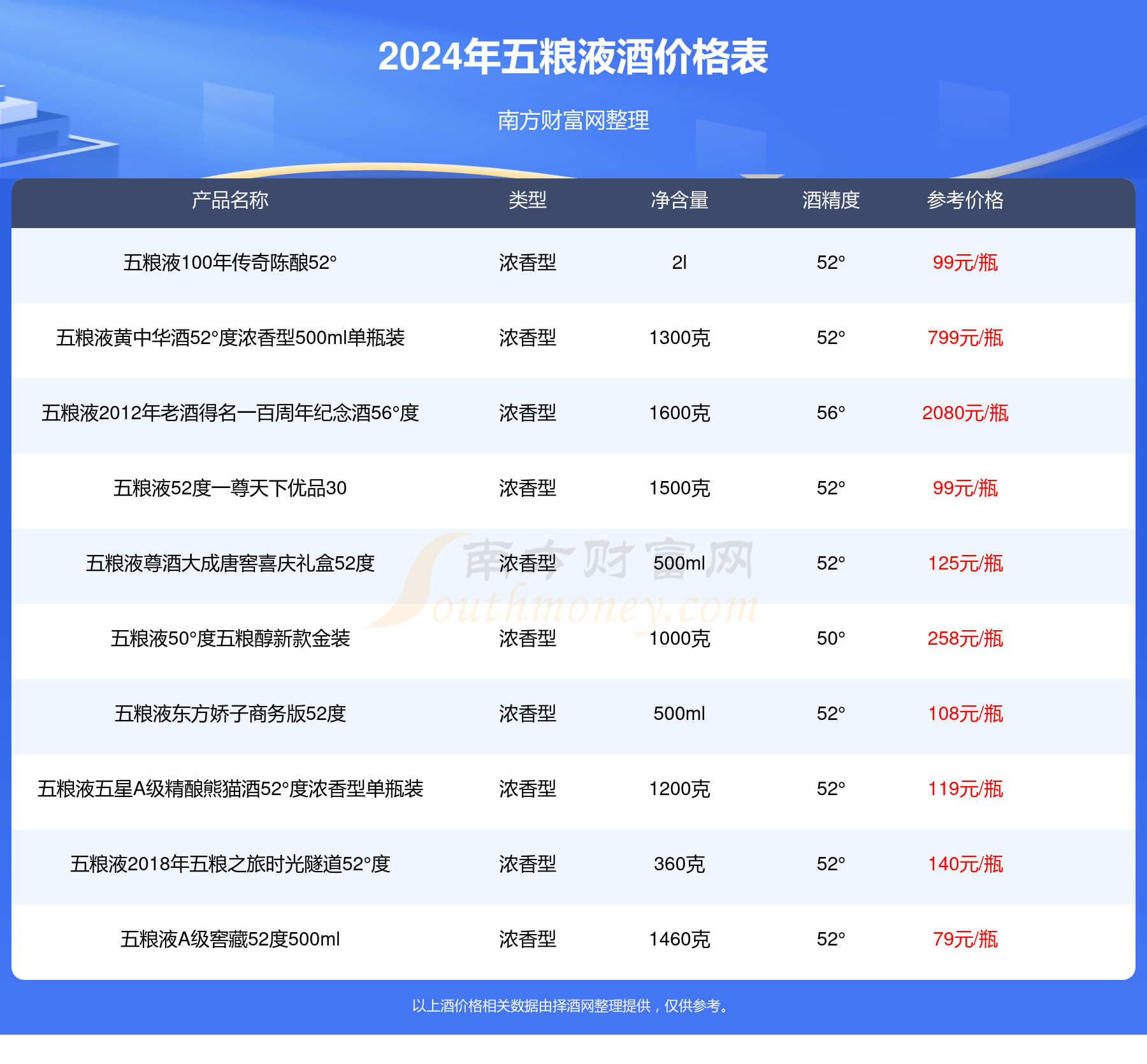Select product 五粮液52度一尊天下优品30

[x=230, y=488]
